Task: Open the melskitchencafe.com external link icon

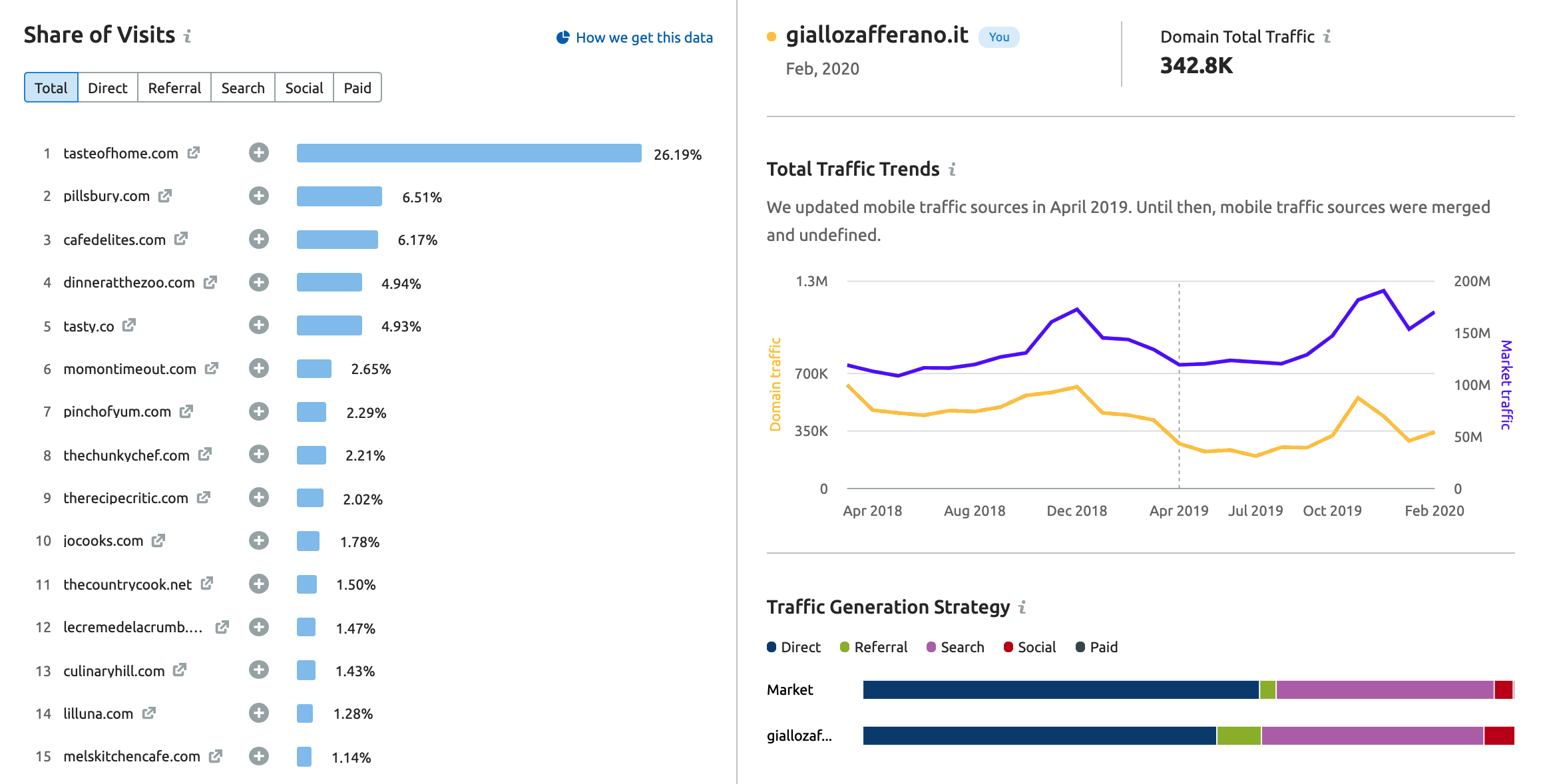Action: (x=215, y=756)
